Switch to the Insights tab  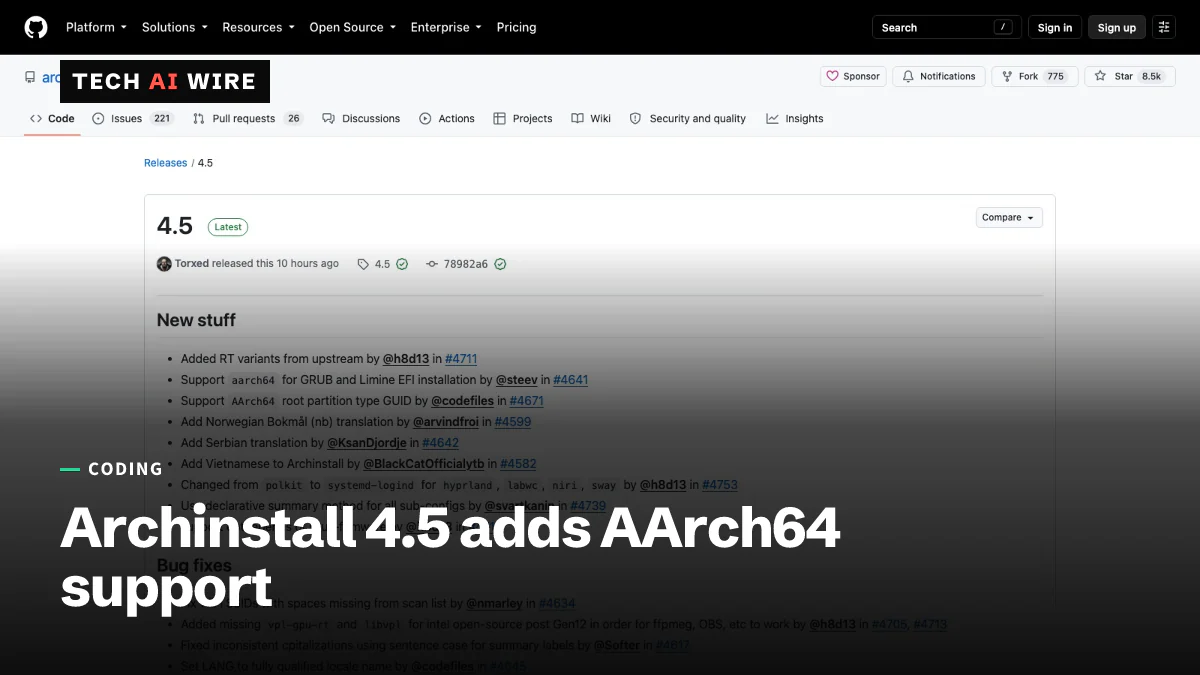[x=795, y=118]
